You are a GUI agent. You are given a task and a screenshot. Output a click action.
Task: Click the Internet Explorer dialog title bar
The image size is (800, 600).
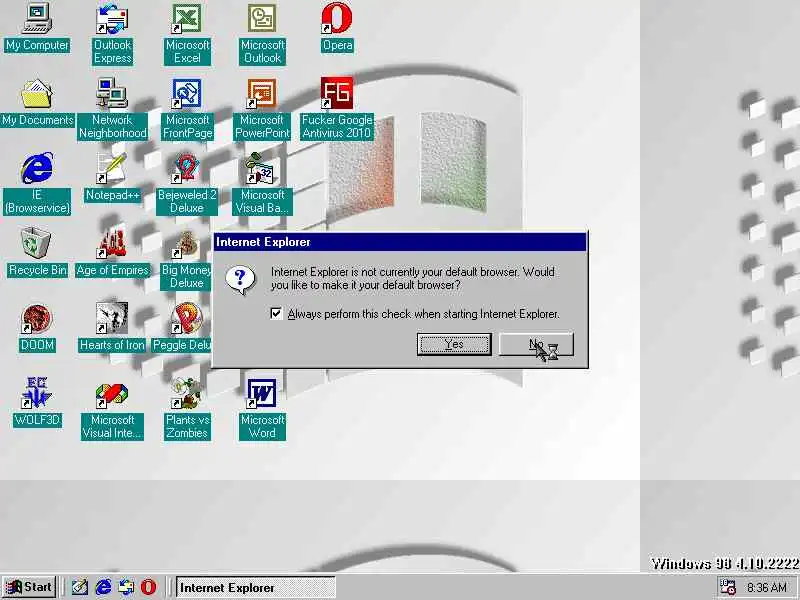401,242
